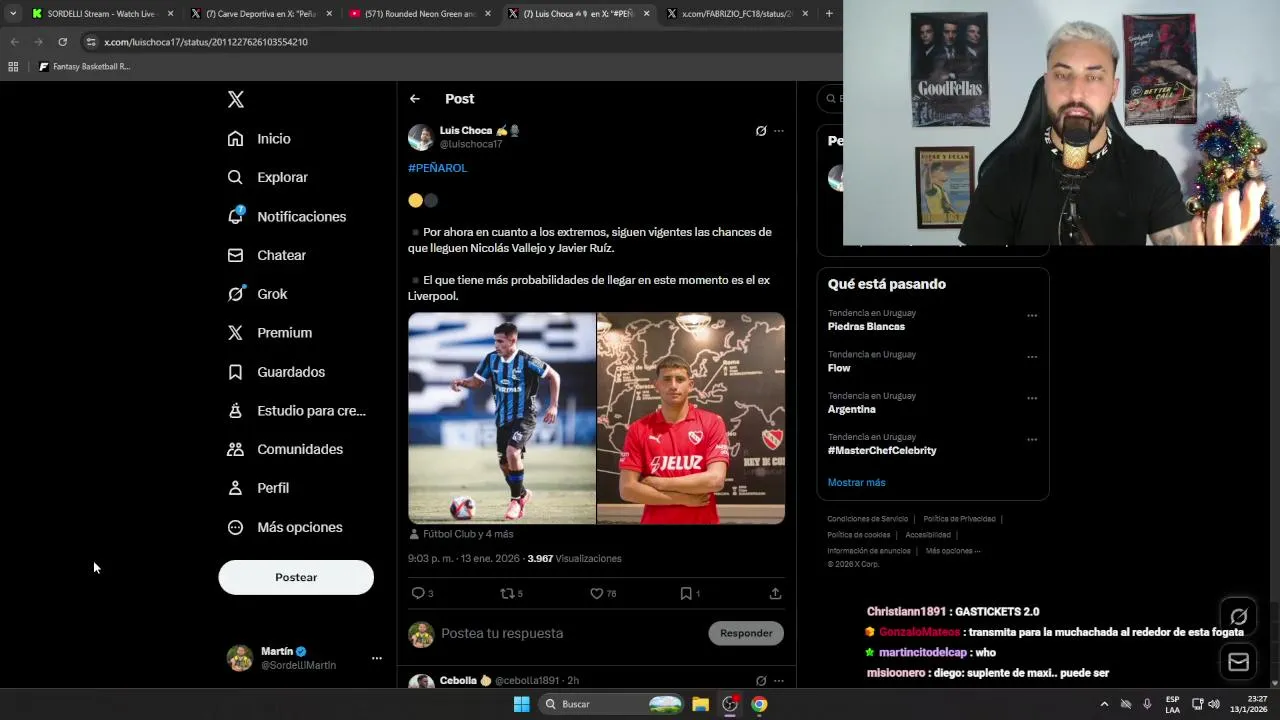Open a new browser tab
The width and height of the screenshot is (1280, 720).
(x=829, y=14)
